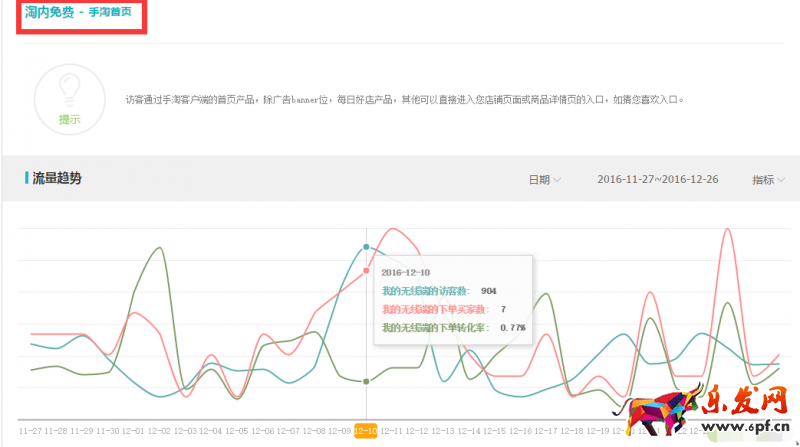Click the date range 2016-11-27~2016-12-26

click(656, 179)
